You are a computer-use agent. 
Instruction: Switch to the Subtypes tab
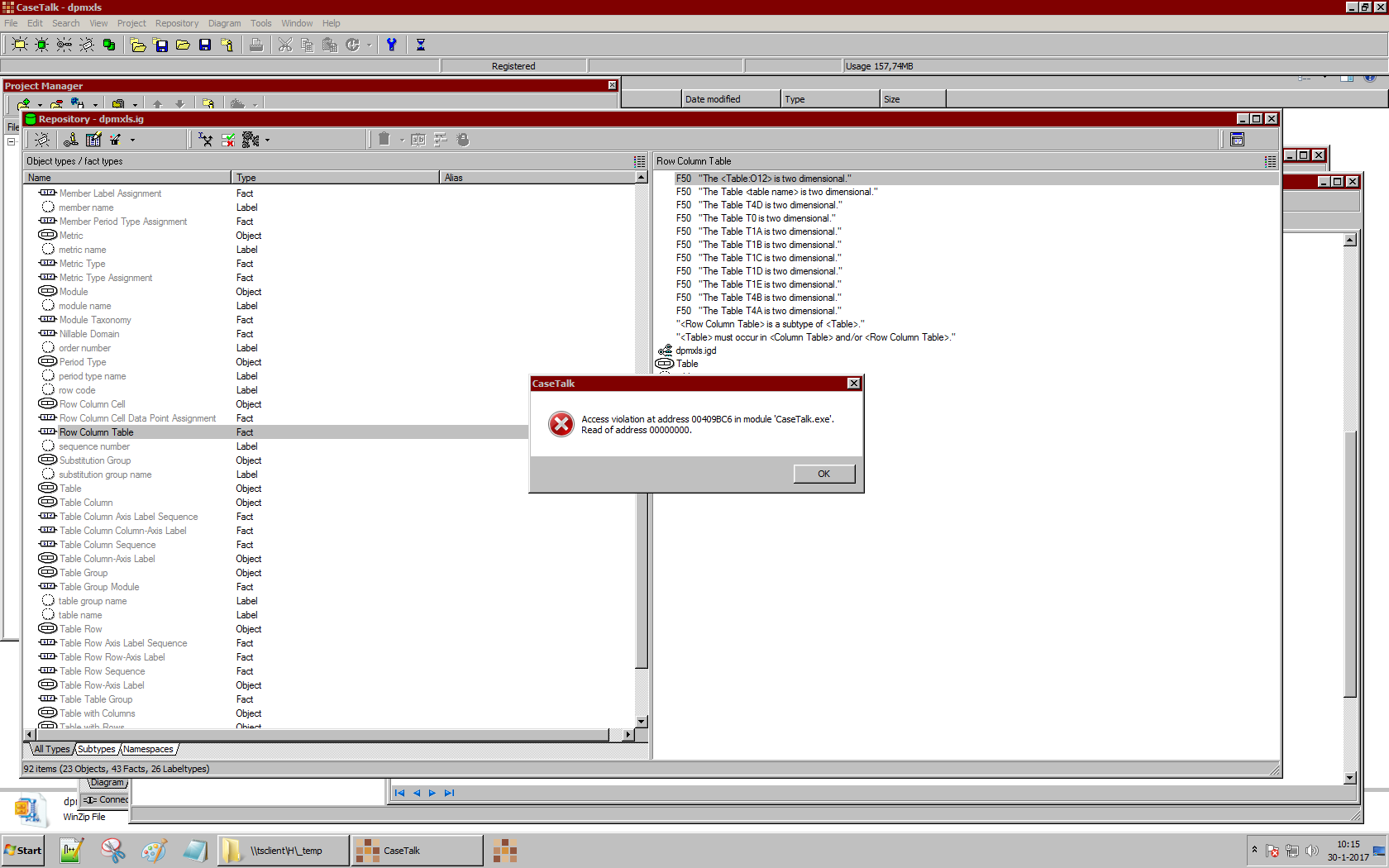(x=97, y=749)
